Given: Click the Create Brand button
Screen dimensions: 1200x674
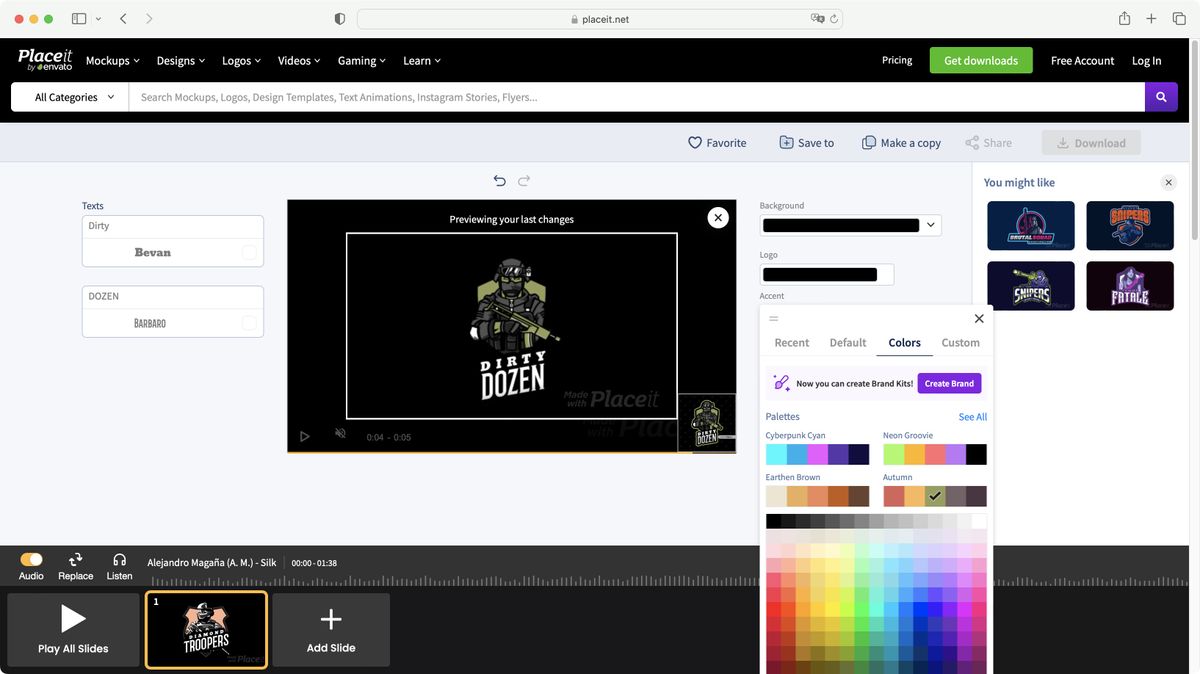Looking at the screenshot, I should click(948, 383).
